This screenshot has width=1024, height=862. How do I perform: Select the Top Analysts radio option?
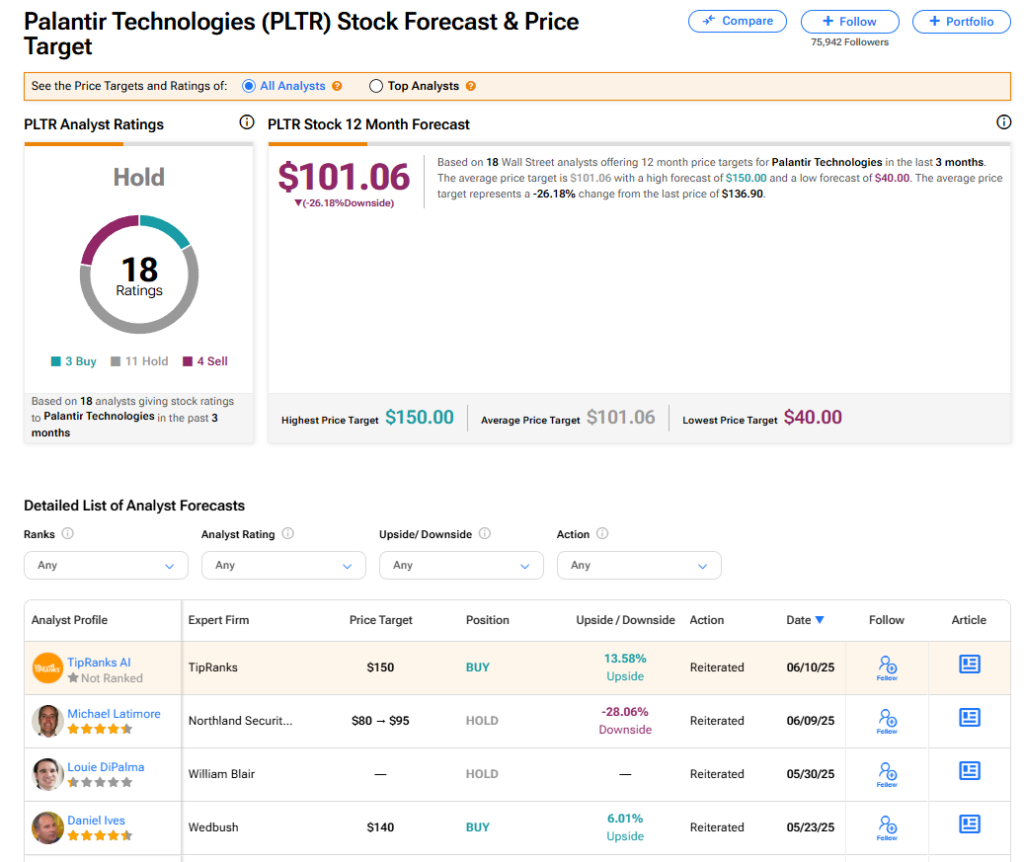[376, 86]
